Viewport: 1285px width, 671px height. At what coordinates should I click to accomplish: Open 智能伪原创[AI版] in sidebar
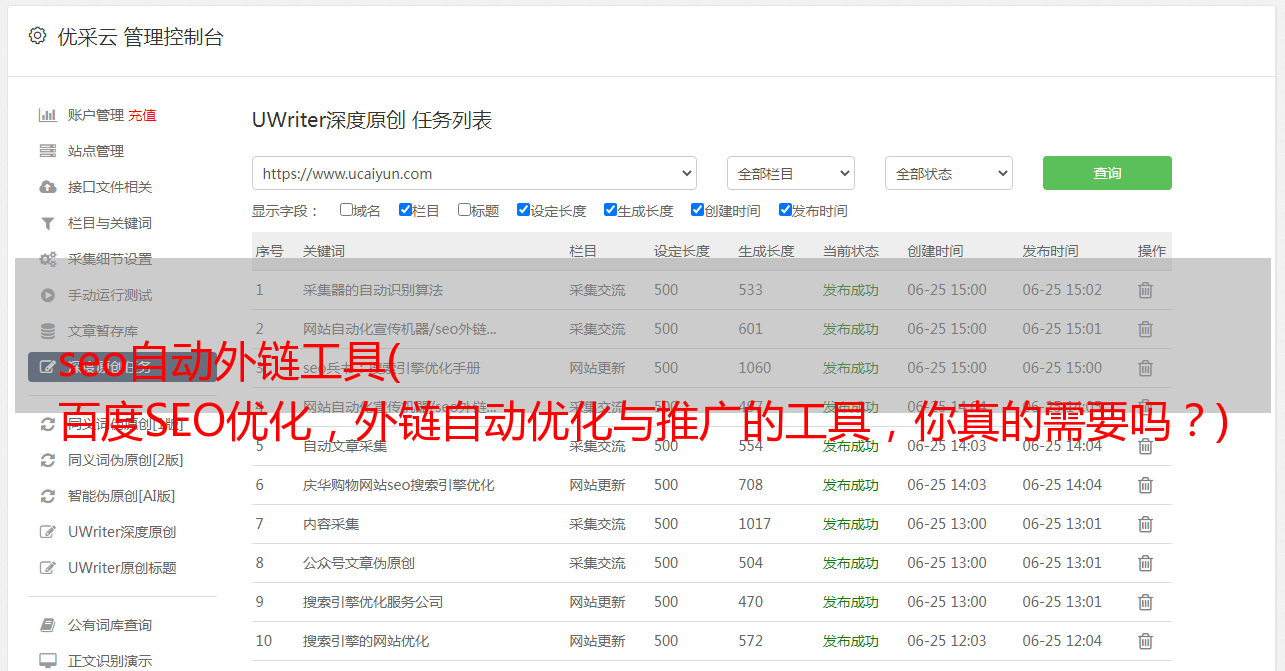122,496
